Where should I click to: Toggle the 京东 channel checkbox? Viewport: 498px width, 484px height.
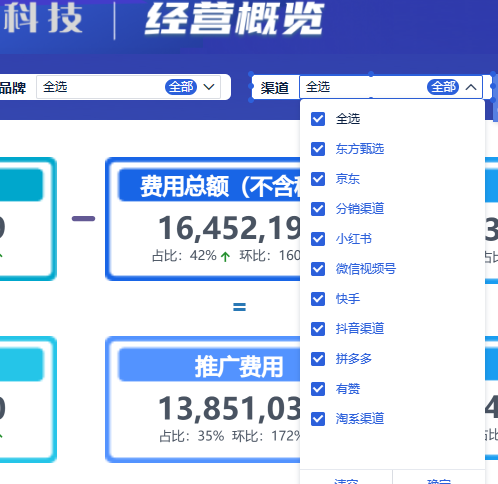pos(318,179)
